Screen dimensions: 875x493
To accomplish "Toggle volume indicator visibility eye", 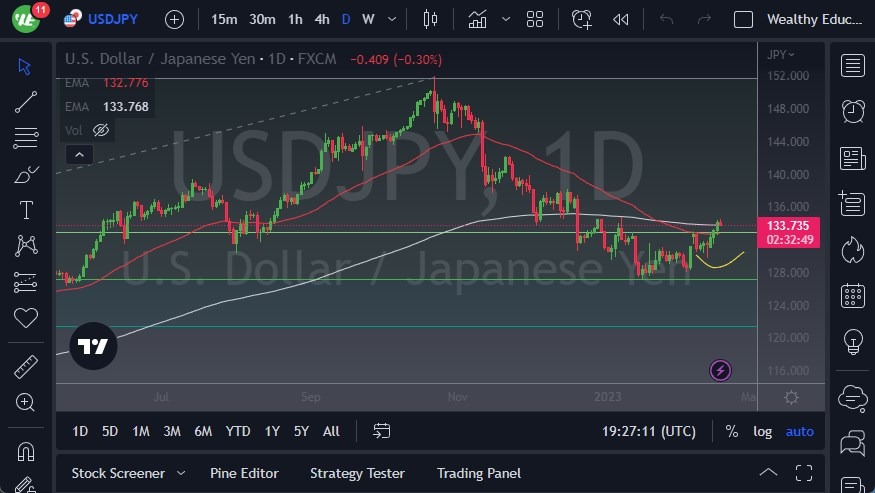I will tap(100, 130).
